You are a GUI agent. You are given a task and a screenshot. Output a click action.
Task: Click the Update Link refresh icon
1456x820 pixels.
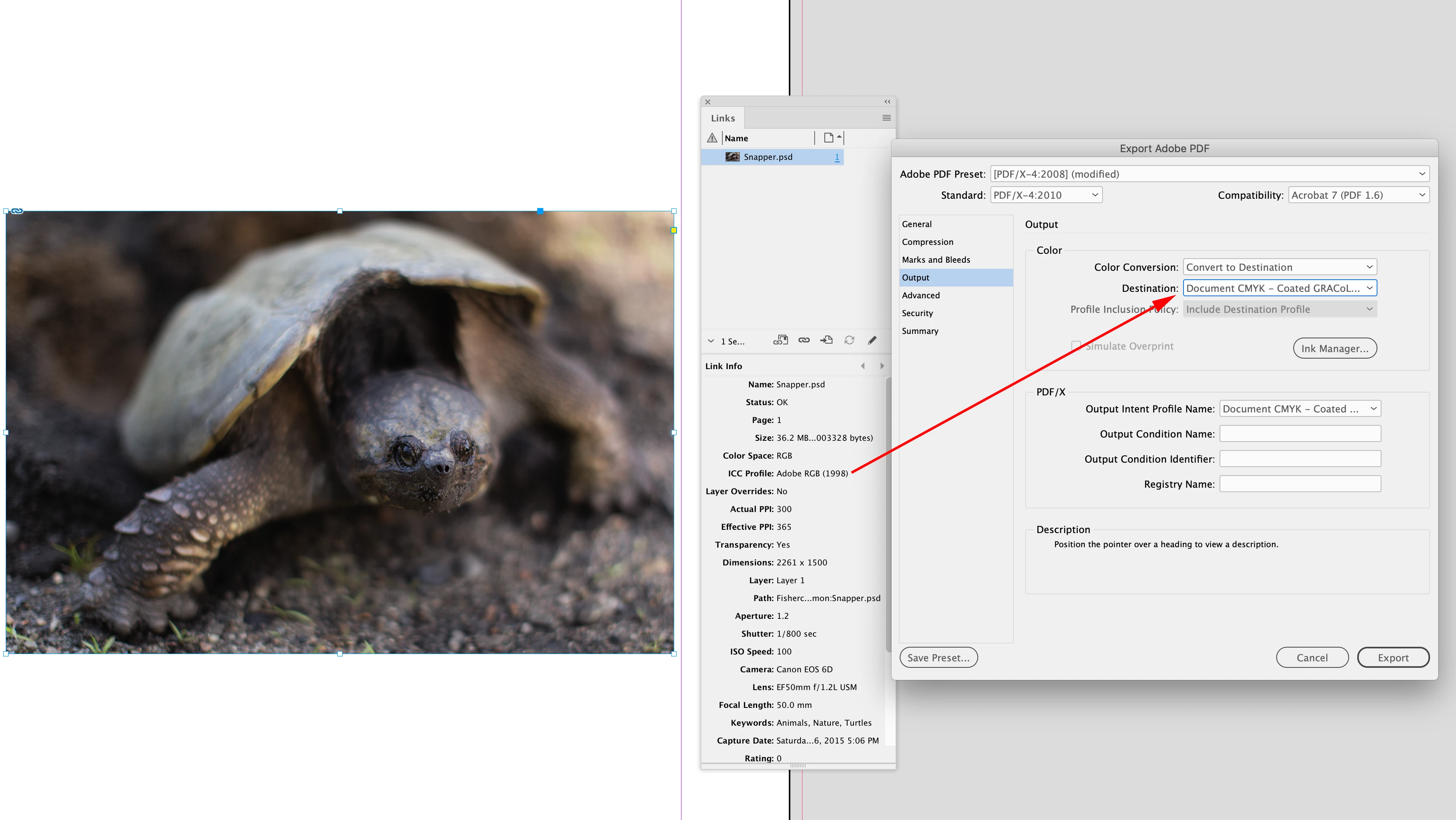(x=849, y=340)
